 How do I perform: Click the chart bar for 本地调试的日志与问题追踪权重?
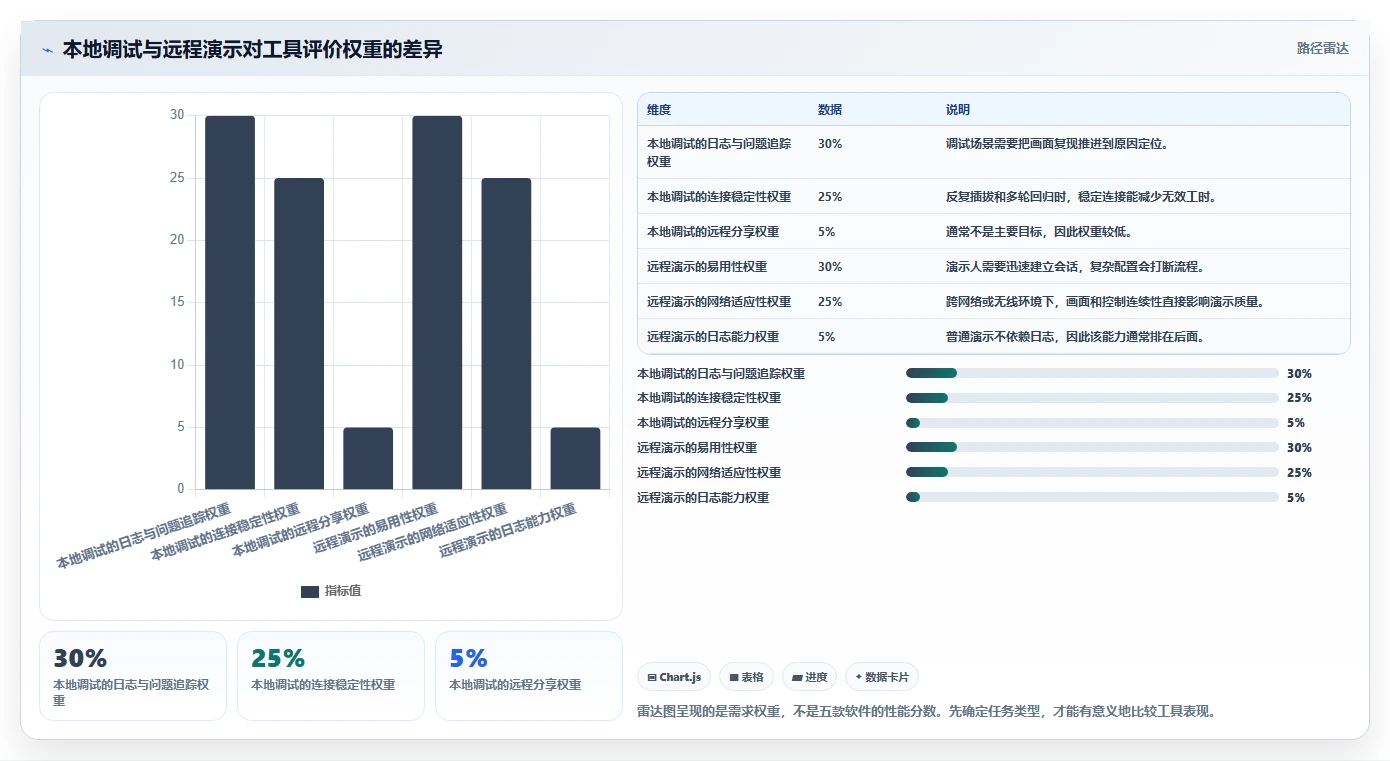pos(230,302)
